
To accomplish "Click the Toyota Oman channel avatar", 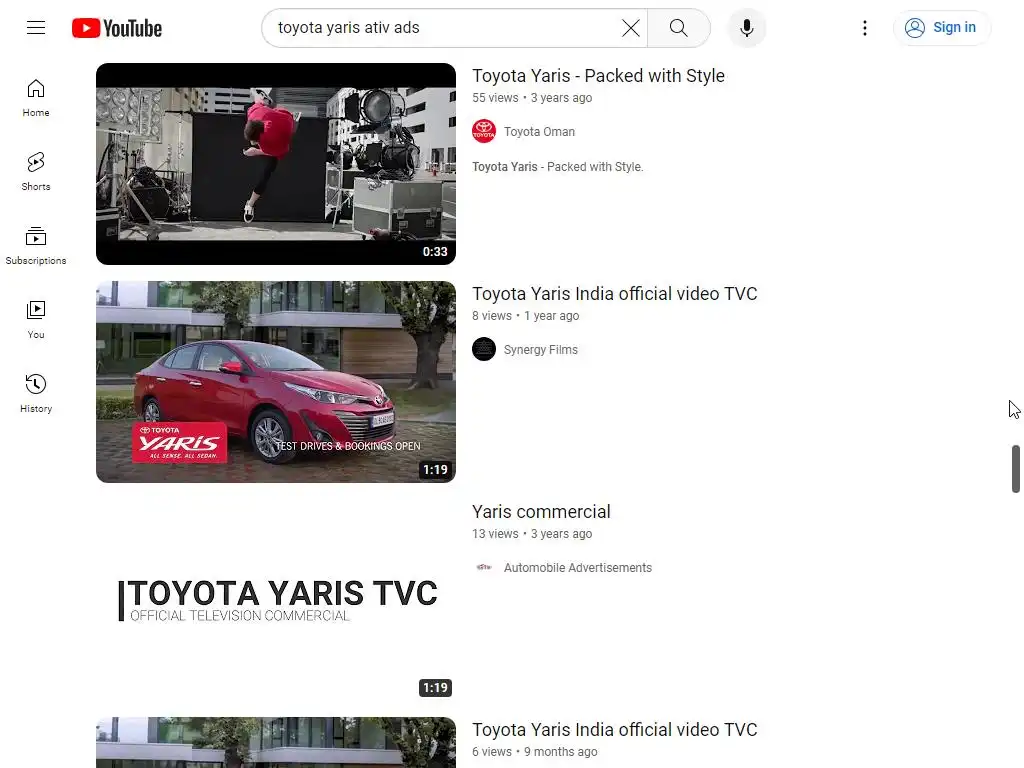I will tap(484, 131).
